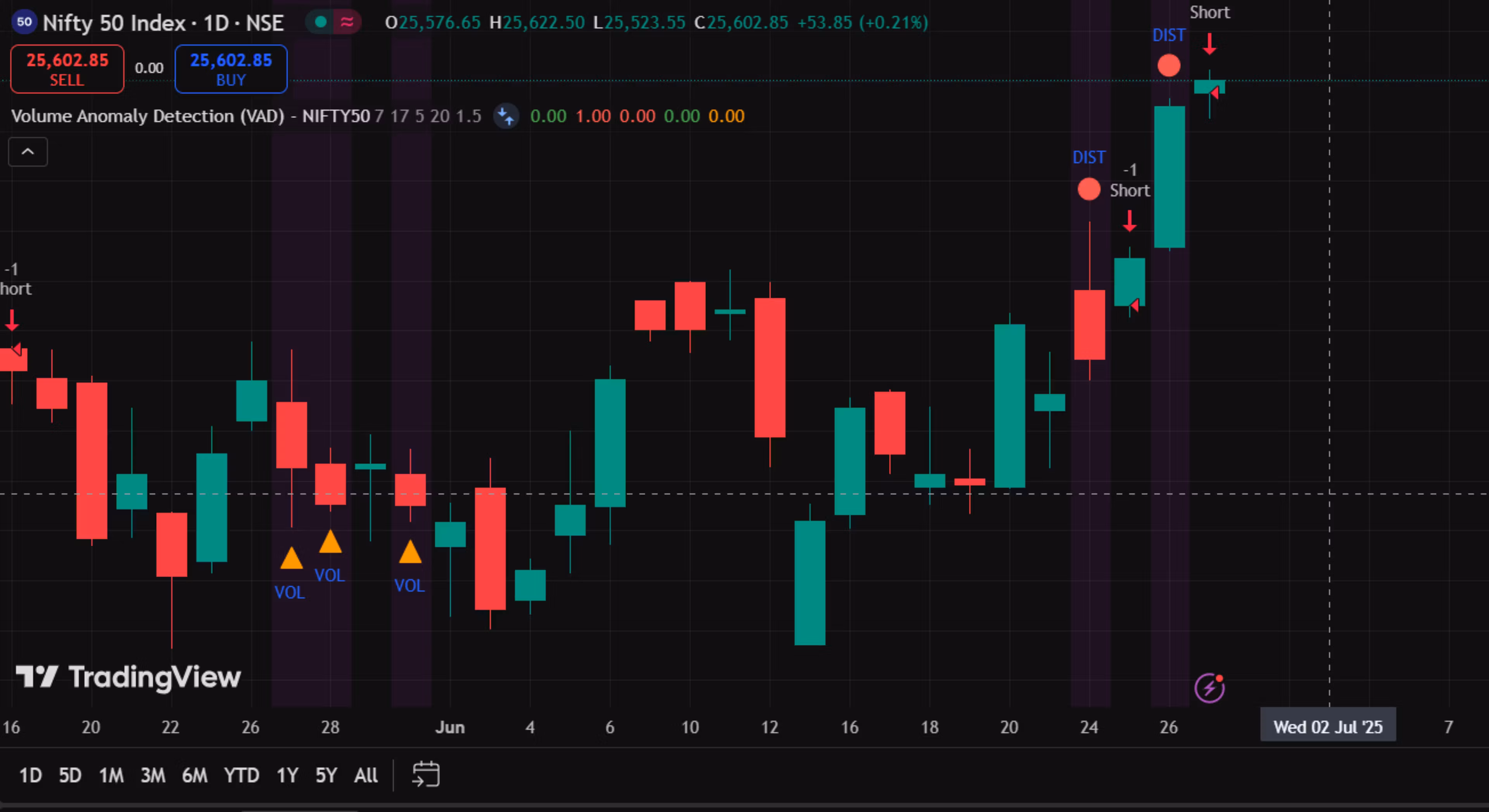Viewport: 1489px width, 812px height.
Task: Set the time range to 6M
Action: point(194,775)
